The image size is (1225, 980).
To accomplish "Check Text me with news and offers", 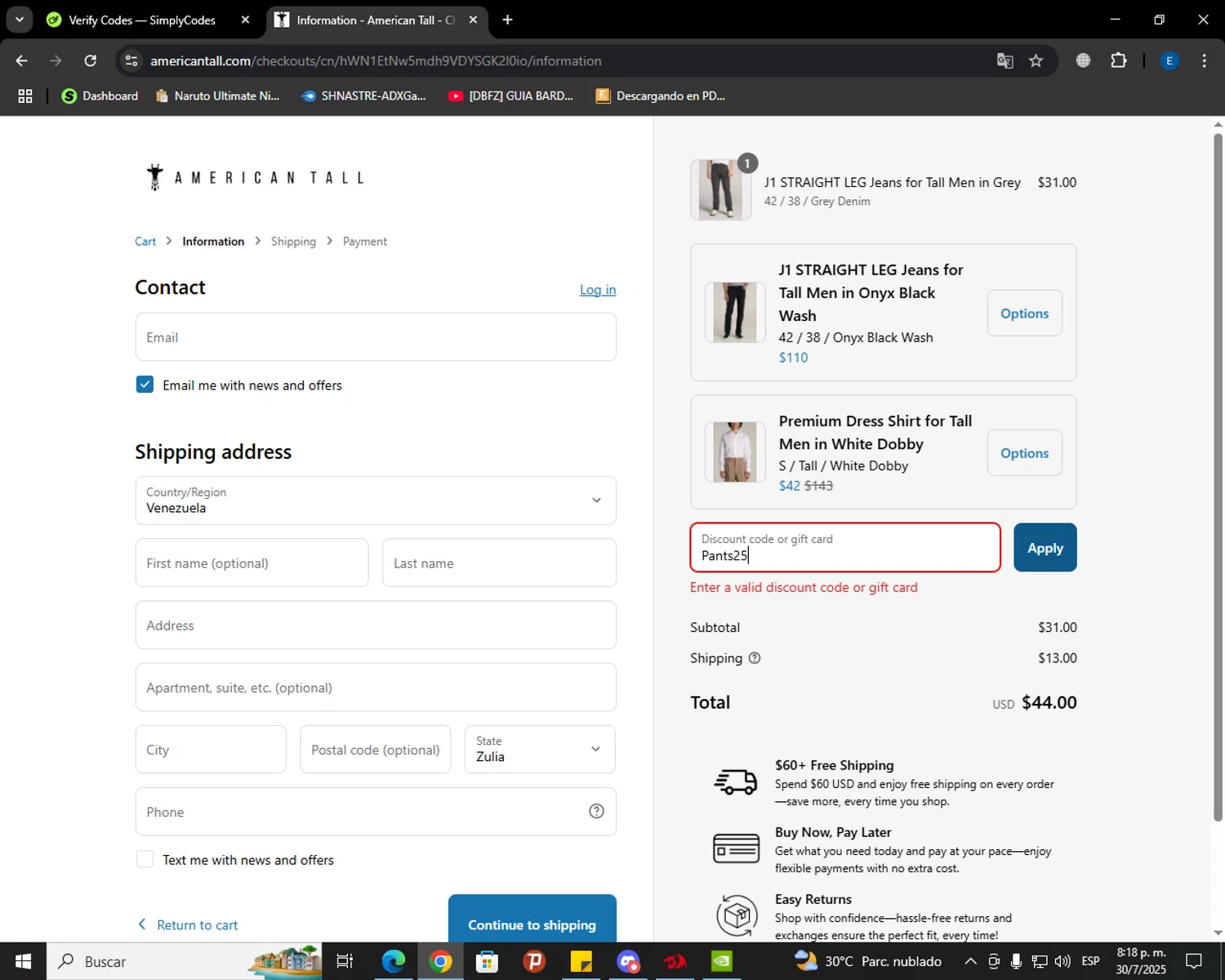I will (145, 859).
